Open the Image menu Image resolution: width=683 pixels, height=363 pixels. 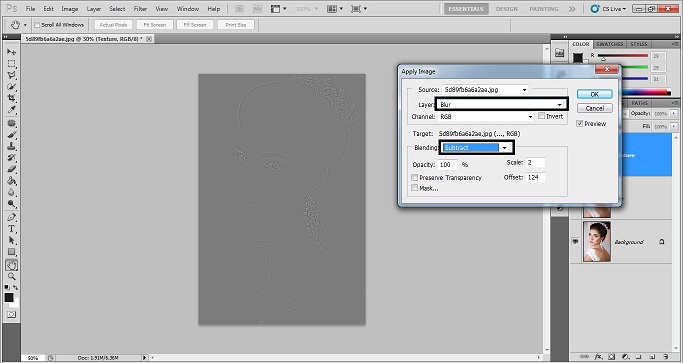pos(70,9)
